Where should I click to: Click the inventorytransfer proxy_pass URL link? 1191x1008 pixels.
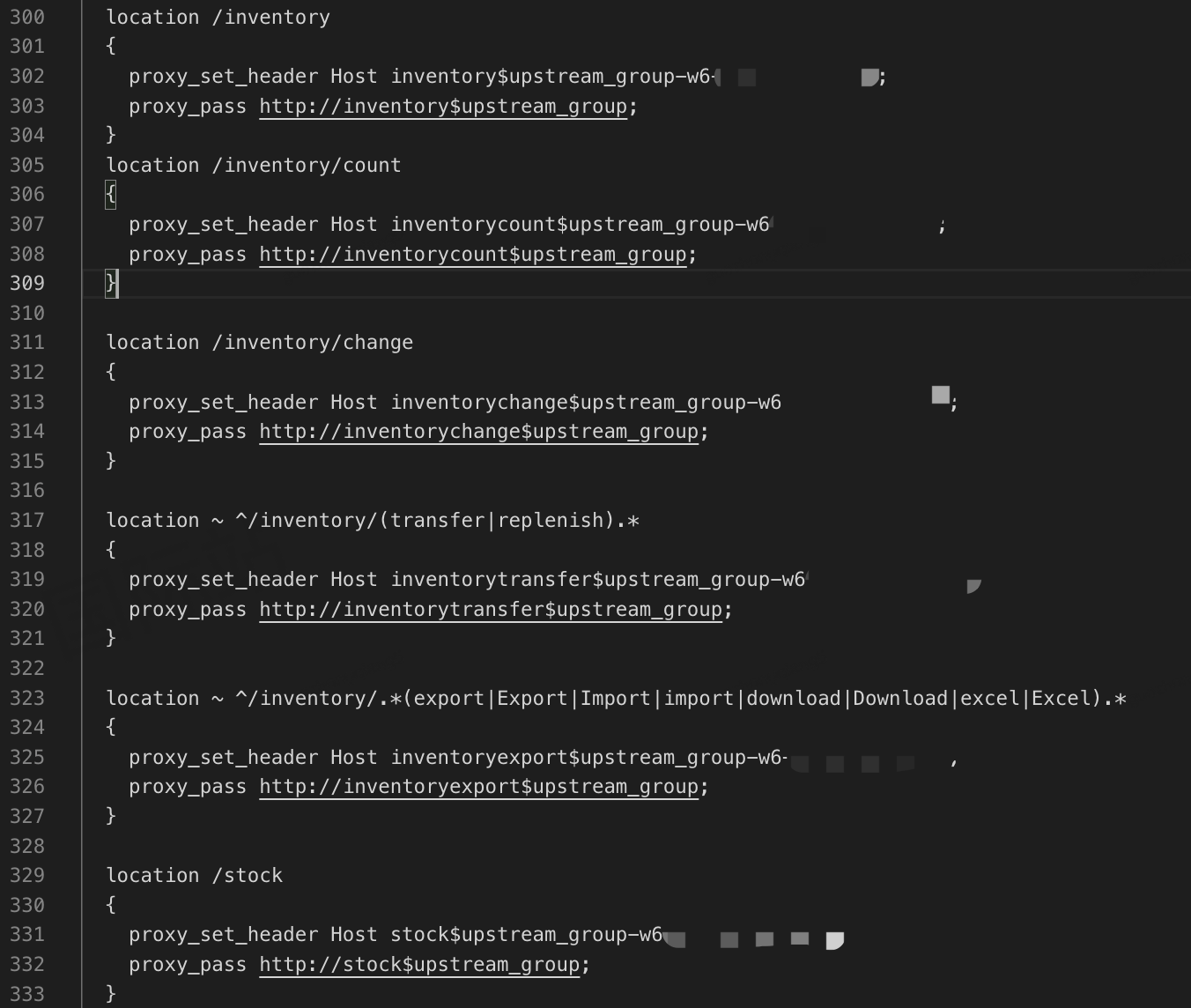491,610
